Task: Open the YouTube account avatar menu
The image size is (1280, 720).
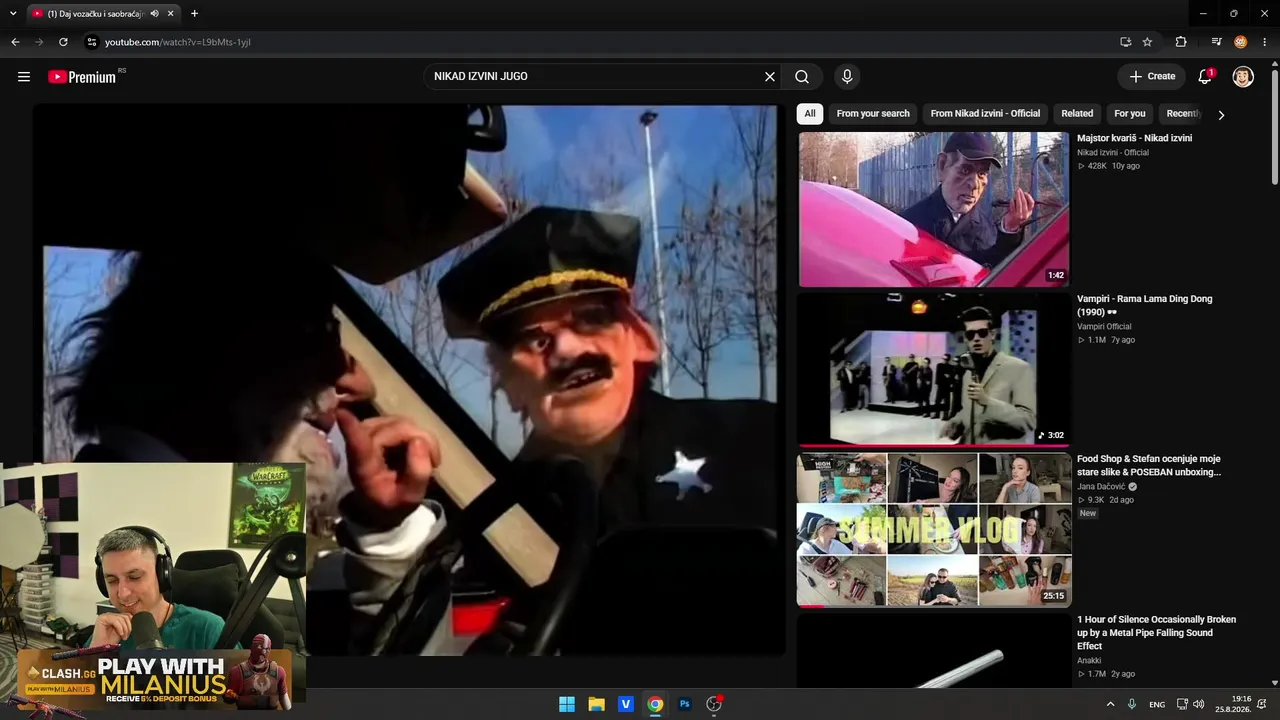Action: (1243, 77)
